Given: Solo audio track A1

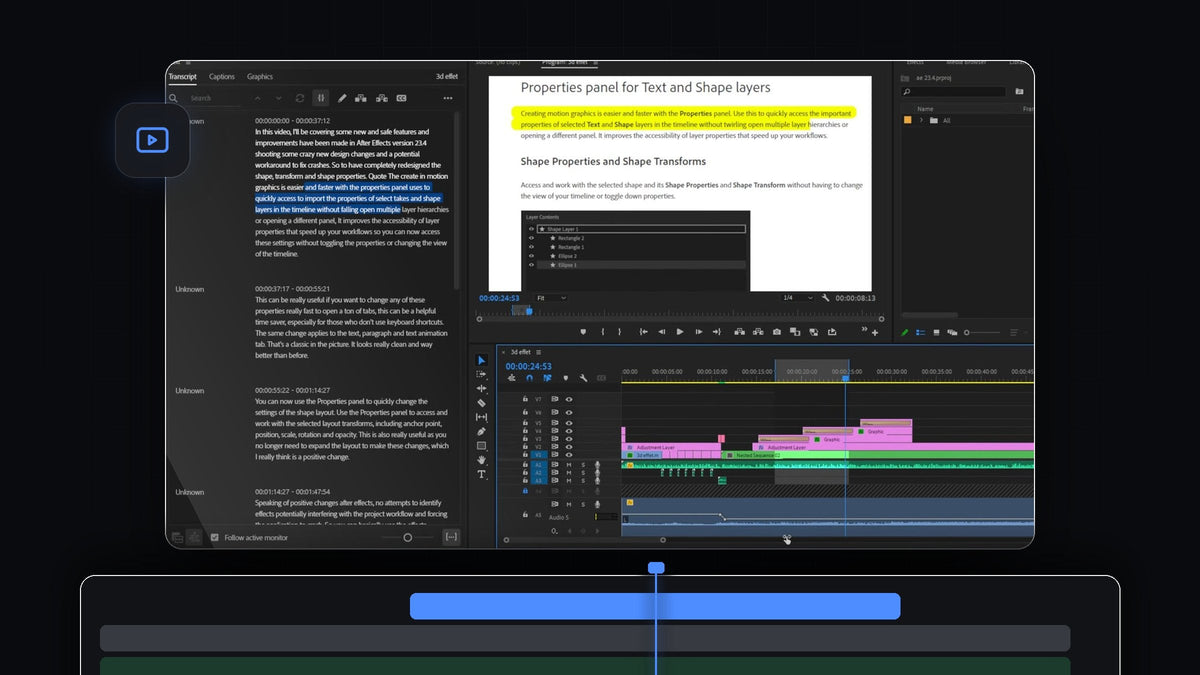Looking at the screenshot, I should coord(583,465).
